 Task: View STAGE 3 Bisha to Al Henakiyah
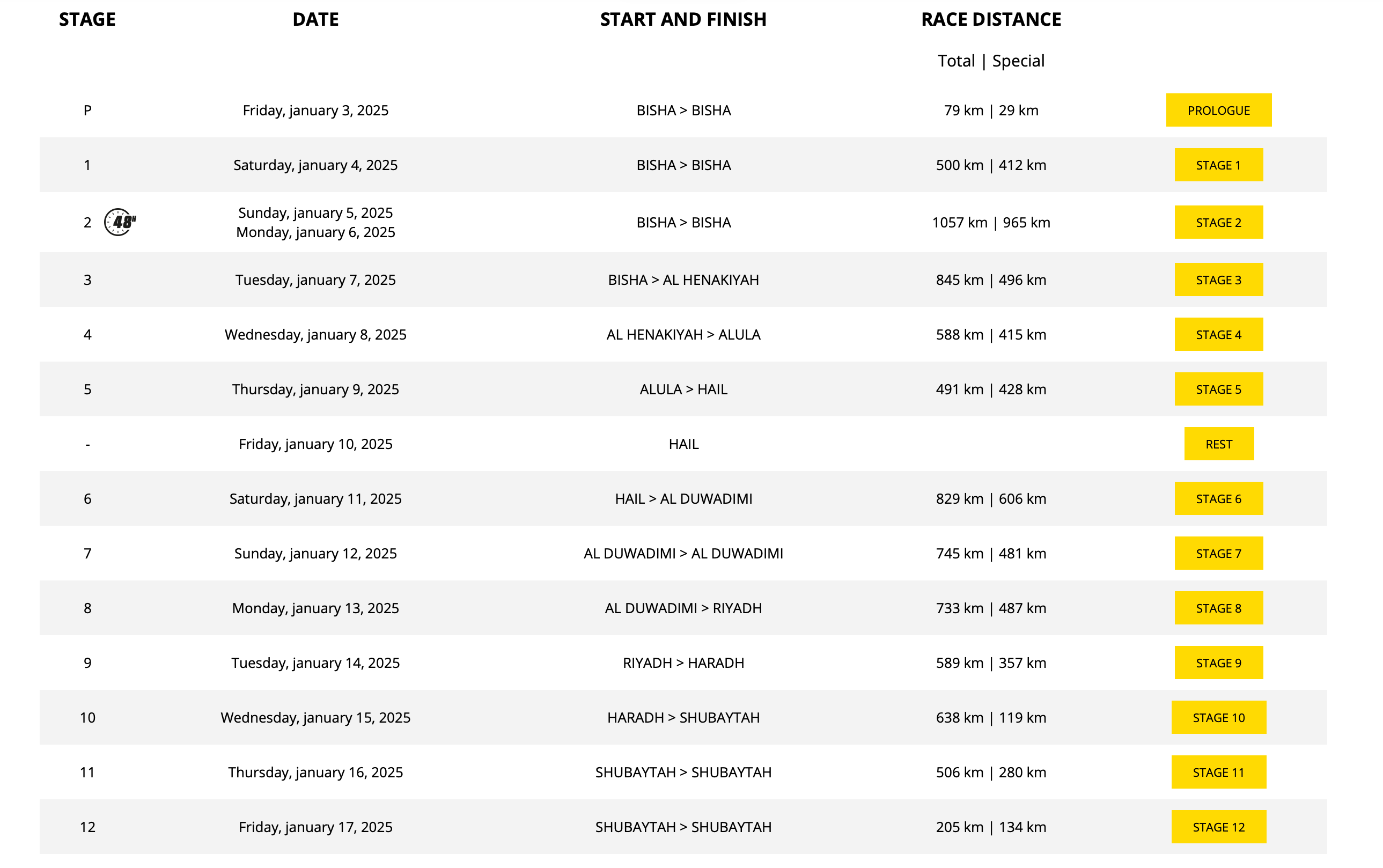pos(1218,279)
